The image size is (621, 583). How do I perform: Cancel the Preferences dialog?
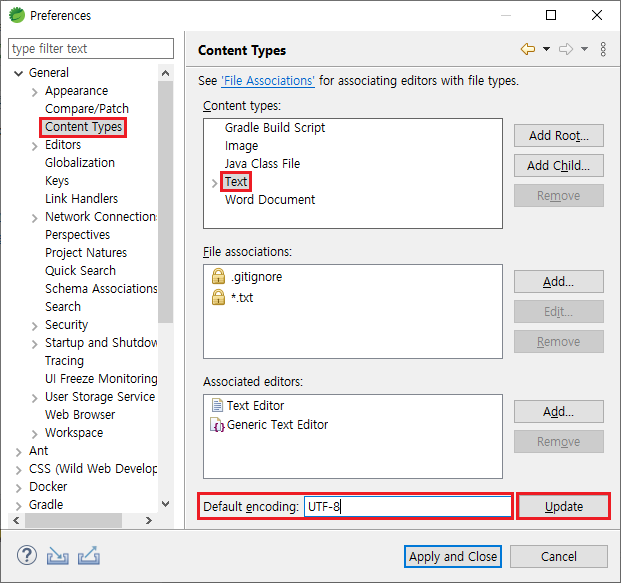558,556
